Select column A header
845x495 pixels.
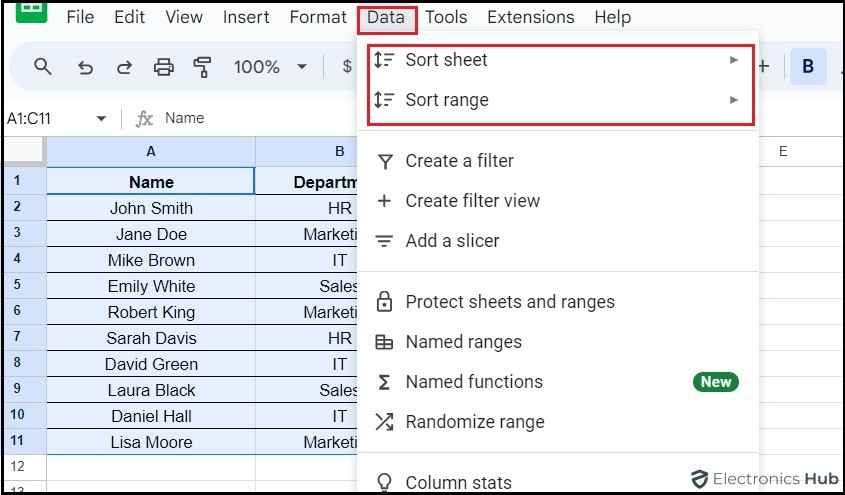151,152
